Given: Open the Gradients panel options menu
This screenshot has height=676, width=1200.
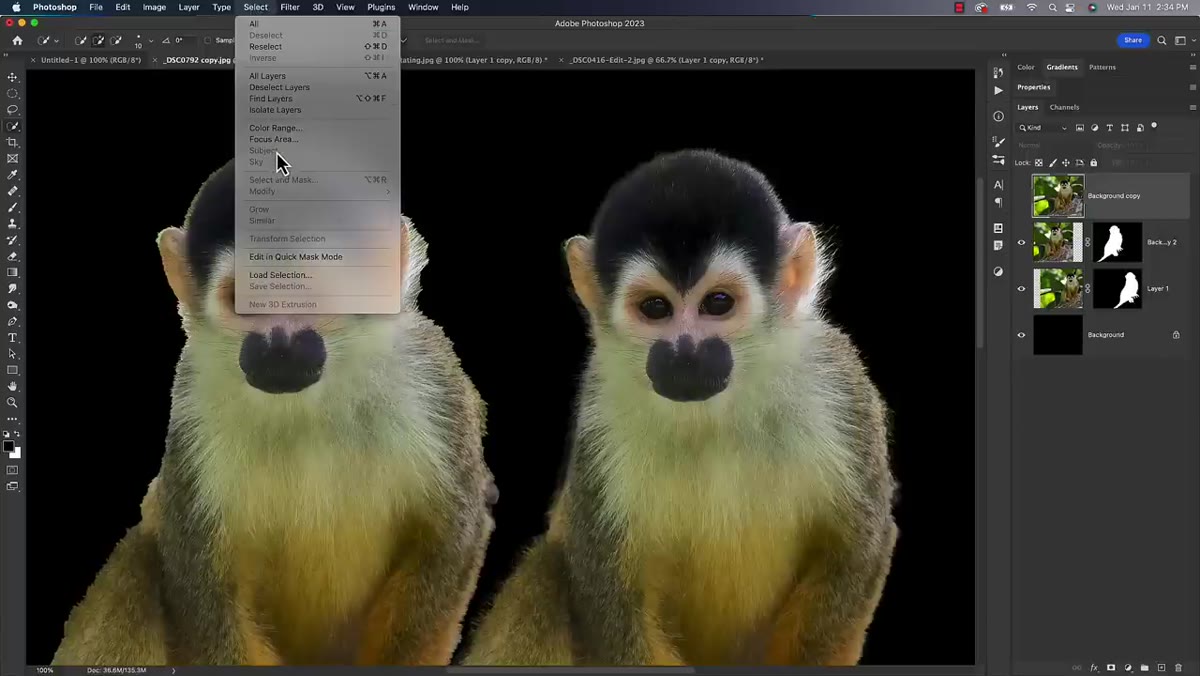Looking at the screenshot, I should [1193, 67].
